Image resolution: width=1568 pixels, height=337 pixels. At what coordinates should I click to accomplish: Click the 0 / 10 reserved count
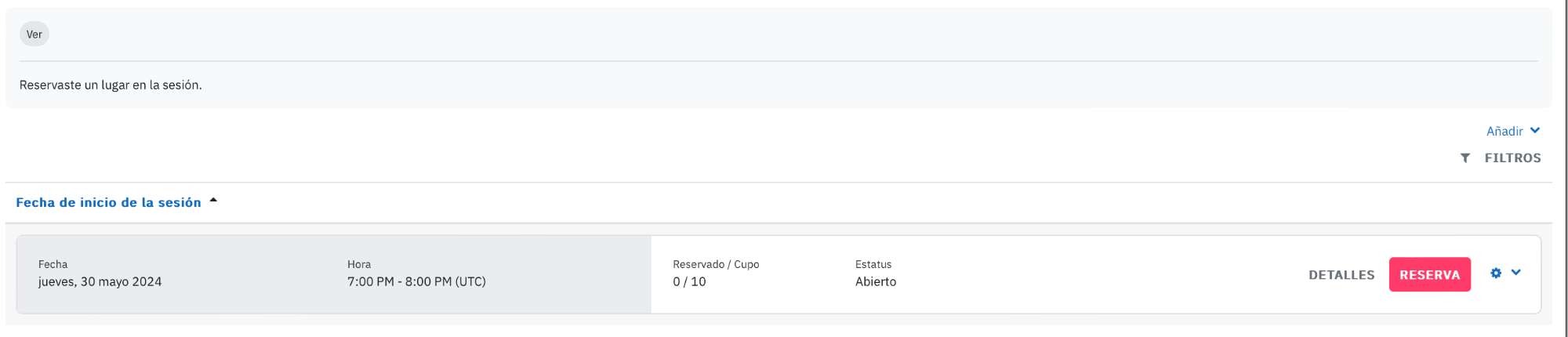(689, 282)
